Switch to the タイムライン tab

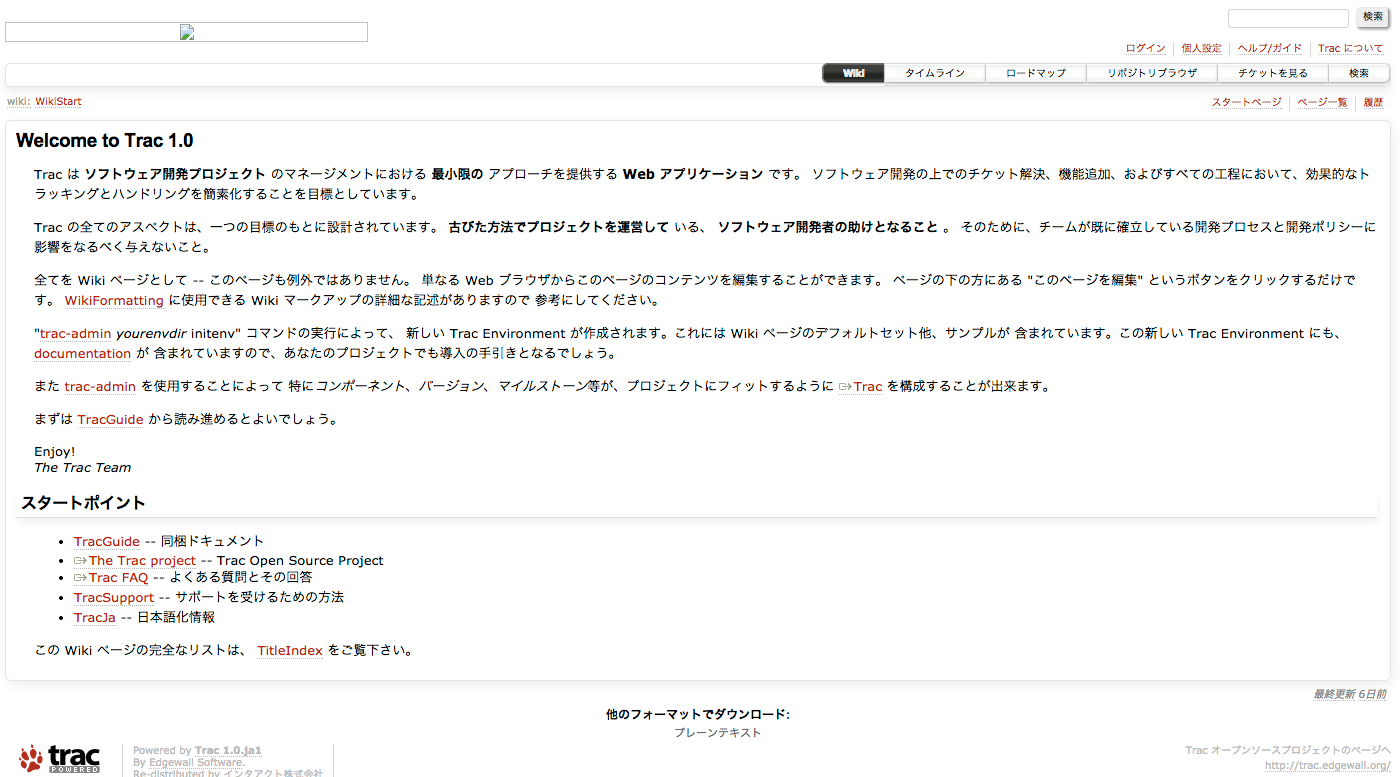(935, 73)
